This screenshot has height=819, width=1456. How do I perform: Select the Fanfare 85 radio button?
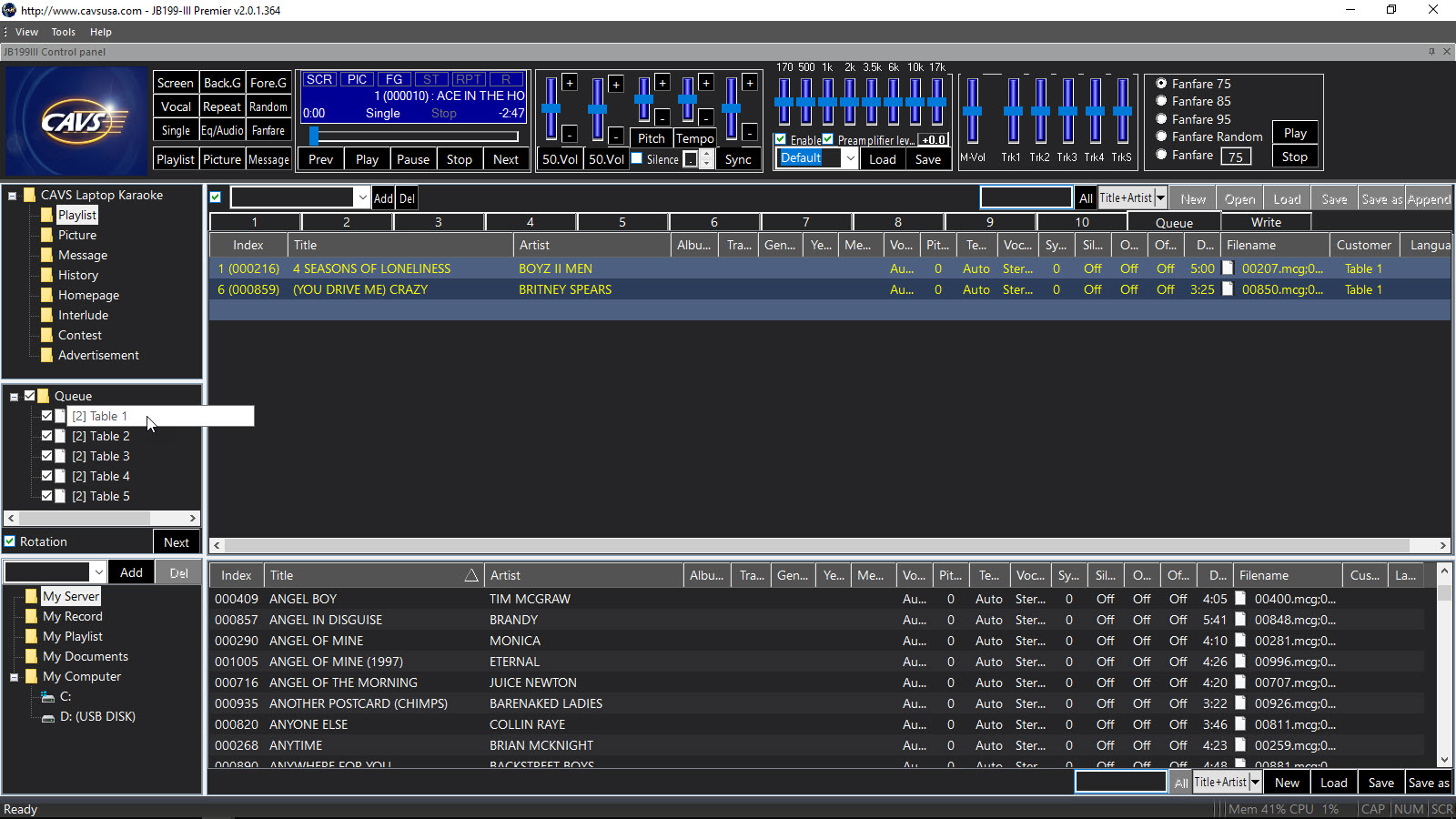click(1161, 101)
